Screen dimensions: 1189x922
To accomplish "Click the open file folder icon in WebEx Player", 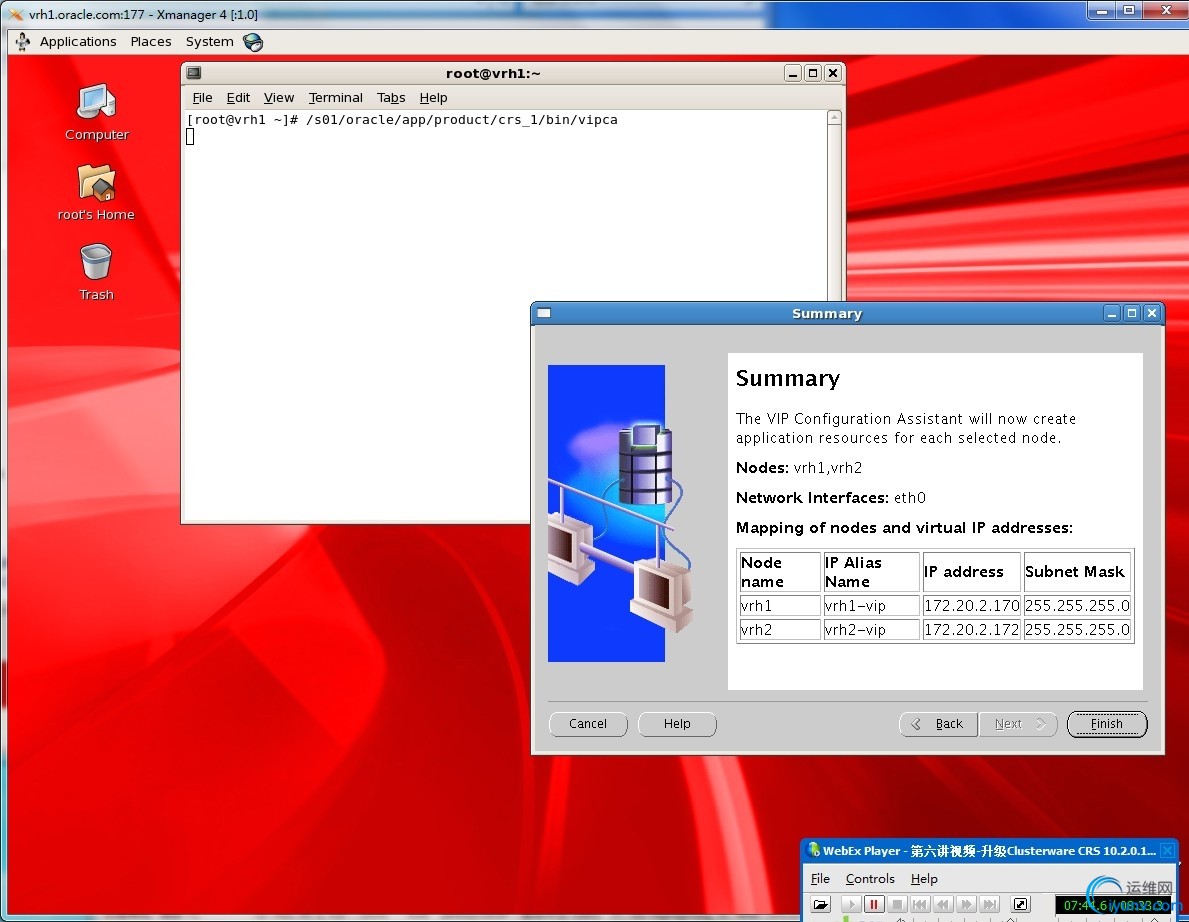I will coord(821,905).
